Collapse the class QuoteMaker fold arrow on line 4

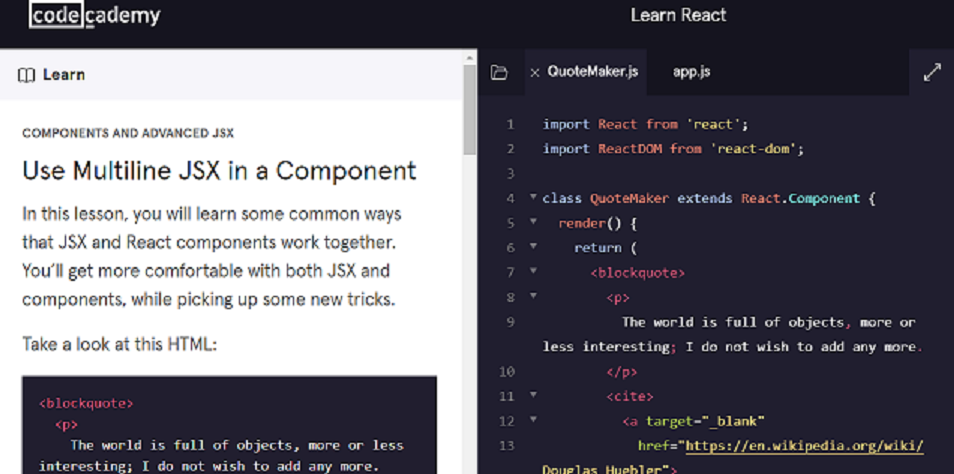pyautogui.click(x=533, y=197)
